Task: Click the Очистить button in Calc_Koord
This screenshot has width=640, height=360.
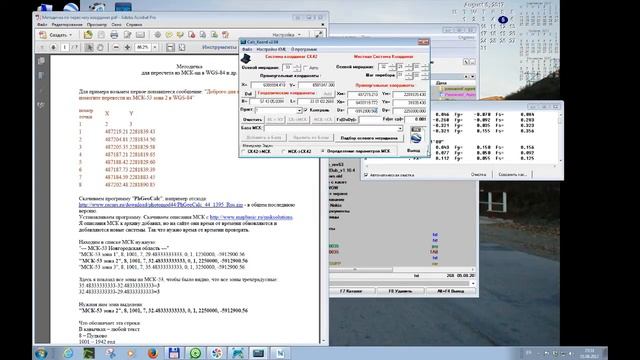Action: (252, 120)
